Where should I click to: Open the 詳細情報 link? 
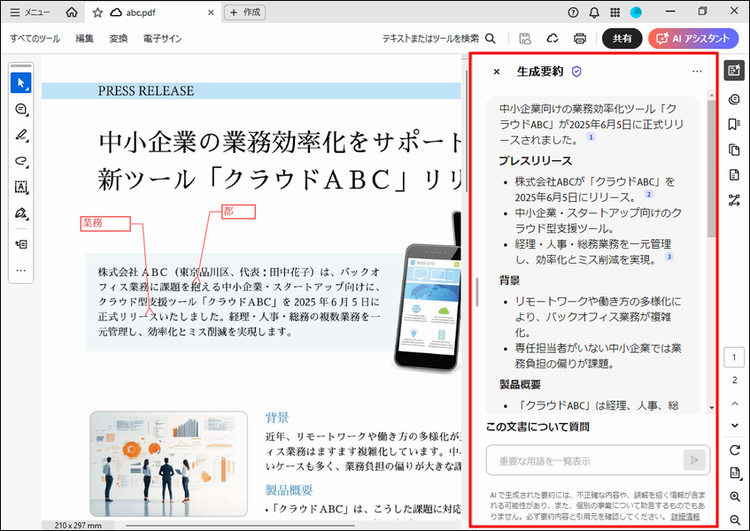685,517
